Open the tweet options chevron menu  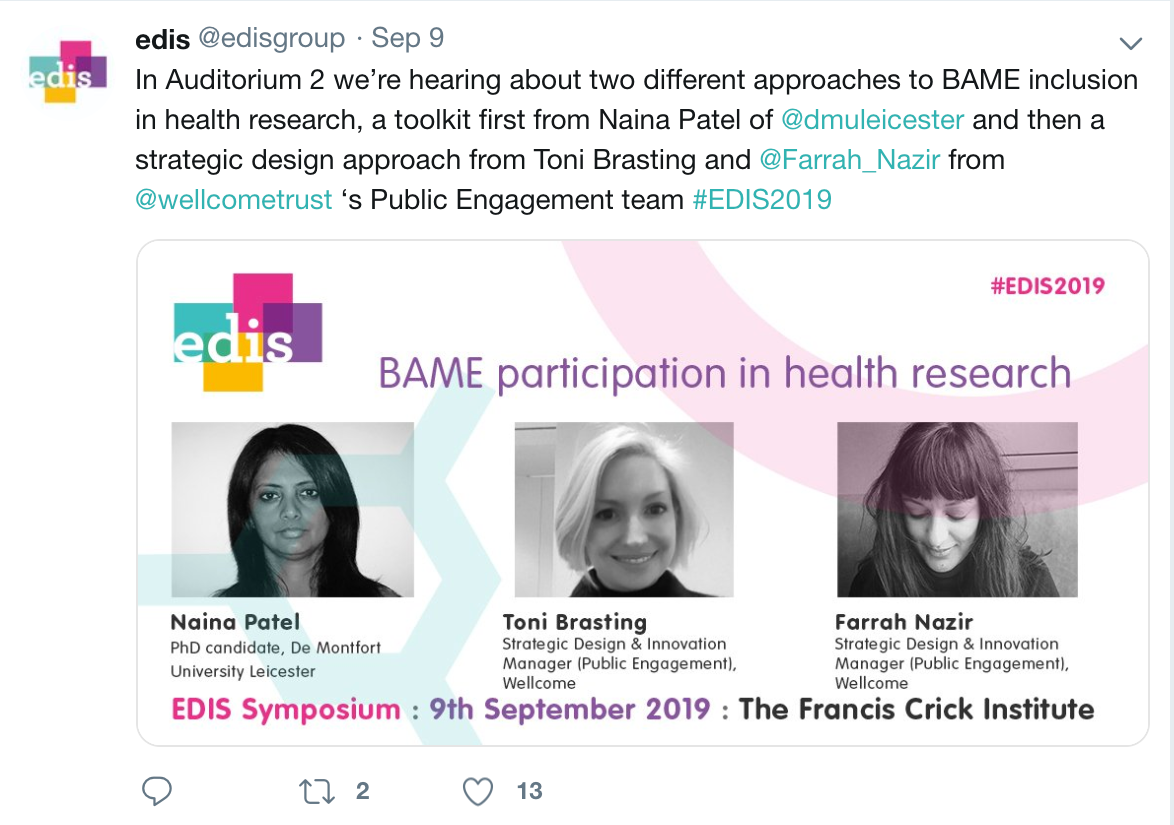click(1130, 43)
